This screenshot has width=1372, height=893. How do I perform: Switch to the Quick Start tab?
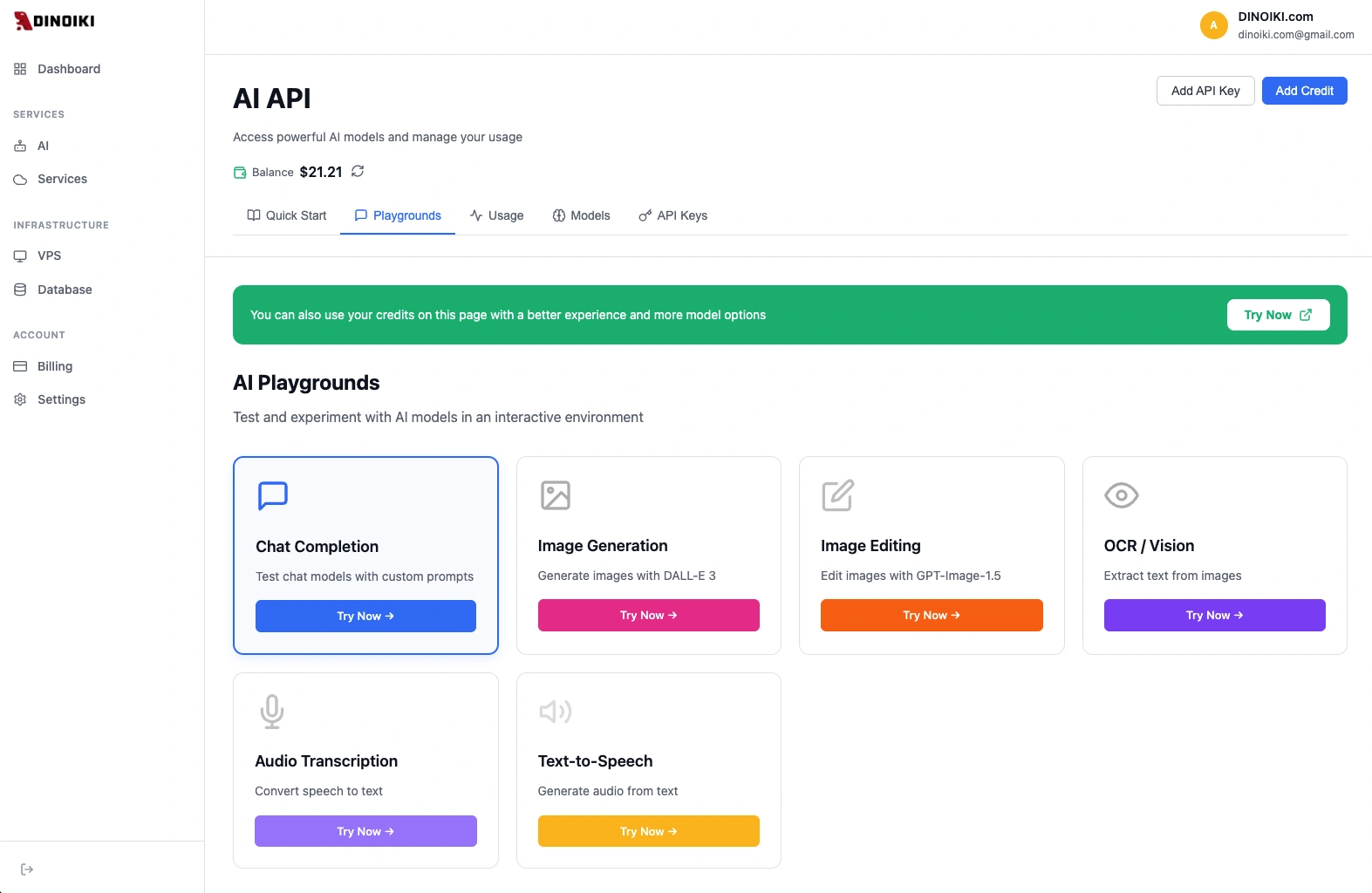pos(287,215)
